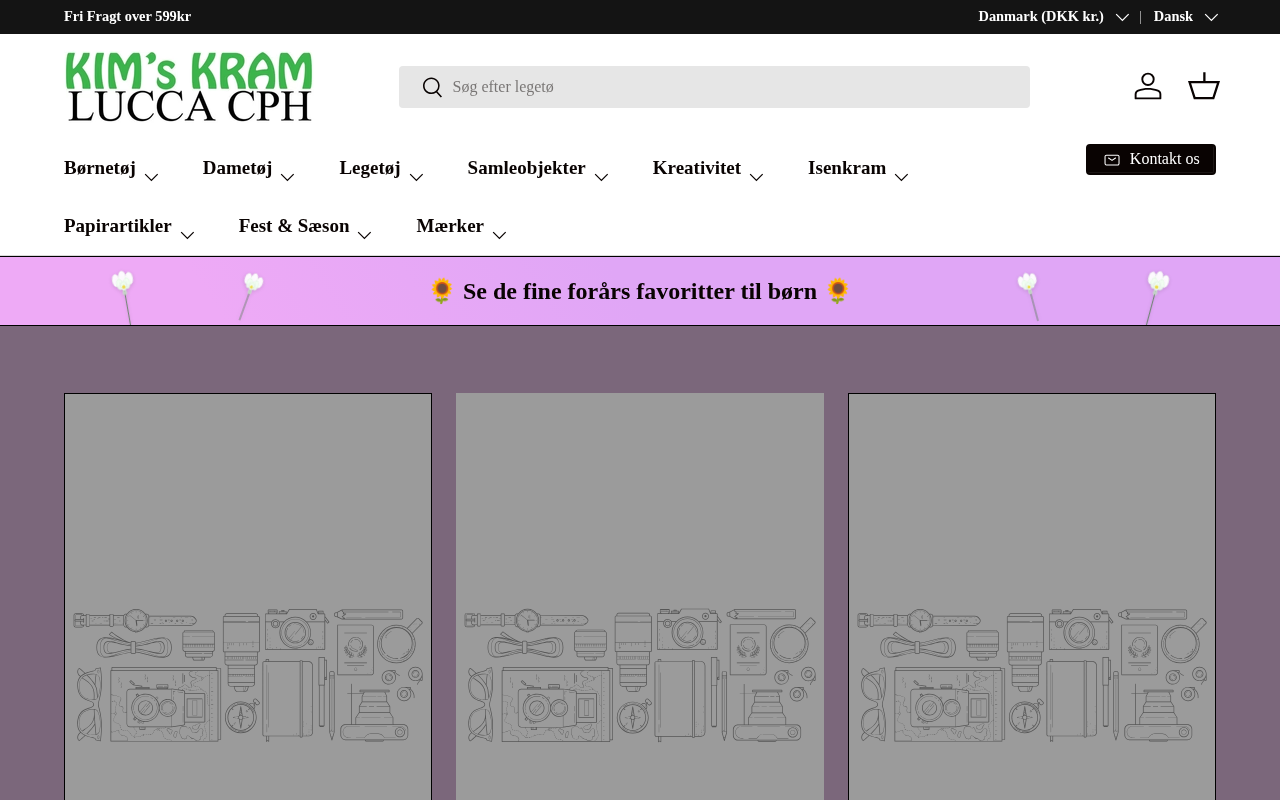Click the left sunflower emoji in banner
Viewport: 1280px width, 800px height.
442,291
